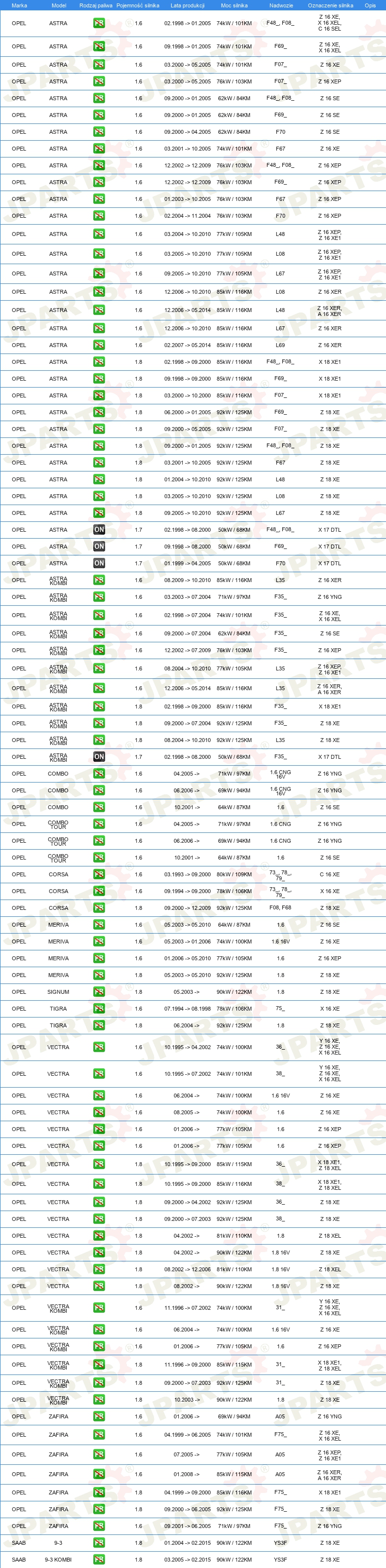
Task: Click the petrol icon in TIGRA 1.6 row
Action: [99, 1009]
